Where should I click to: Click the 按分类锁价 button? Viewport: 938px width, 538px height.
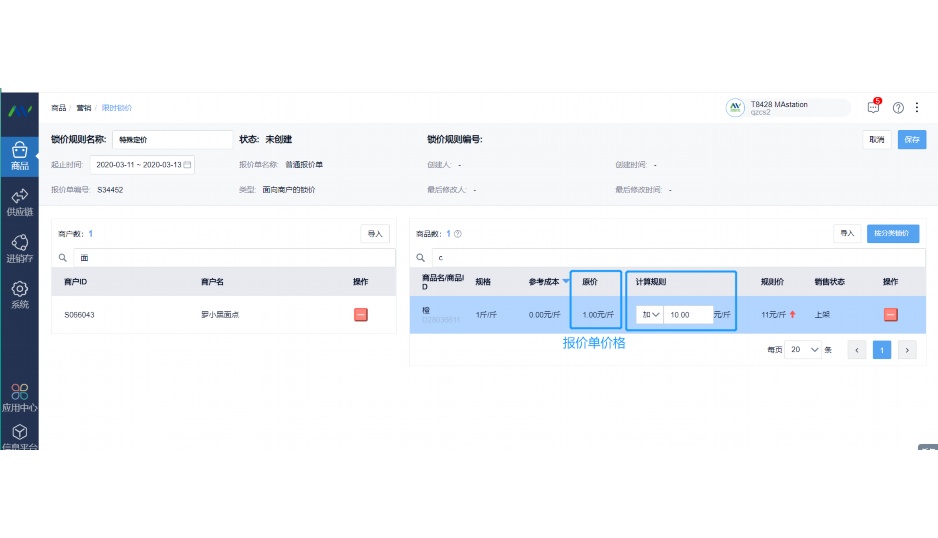coord(893,233)
